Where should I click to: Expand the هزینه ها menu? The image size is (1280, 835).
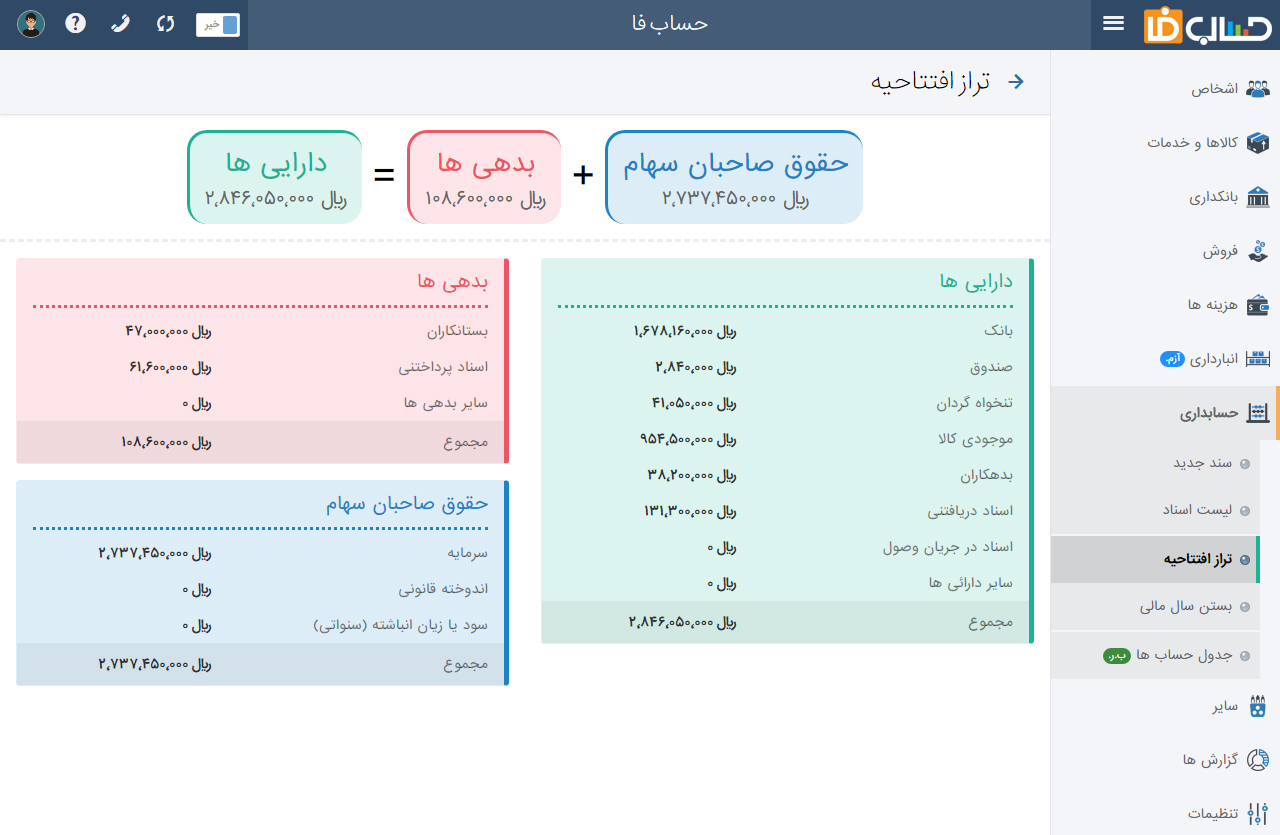point(1165,304)
